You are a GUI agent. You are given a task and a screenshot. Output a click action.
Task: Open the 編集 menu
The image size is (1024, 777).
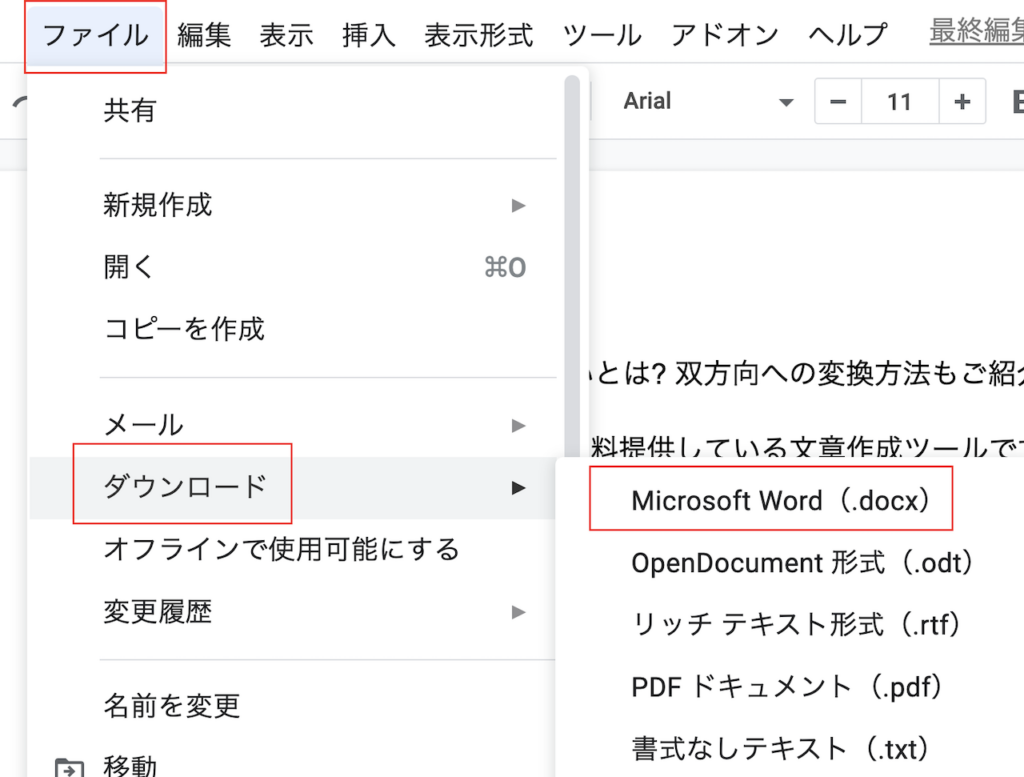(204, 35)
